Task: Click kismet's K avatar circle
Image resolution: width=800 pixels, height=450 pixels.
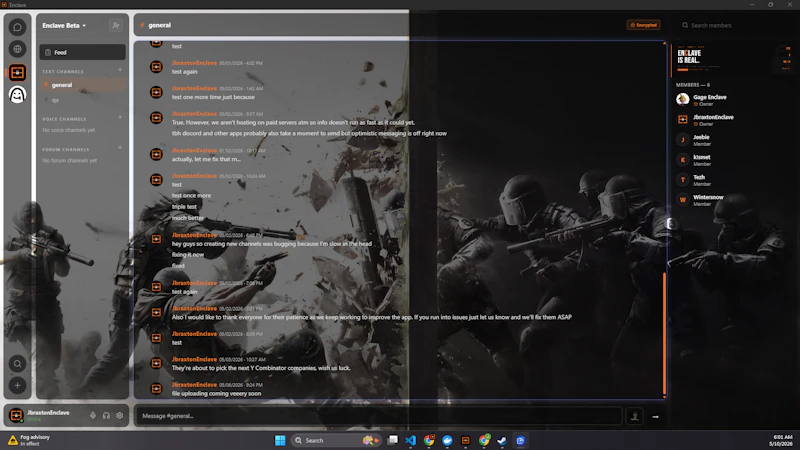Action: coord(683,160)
